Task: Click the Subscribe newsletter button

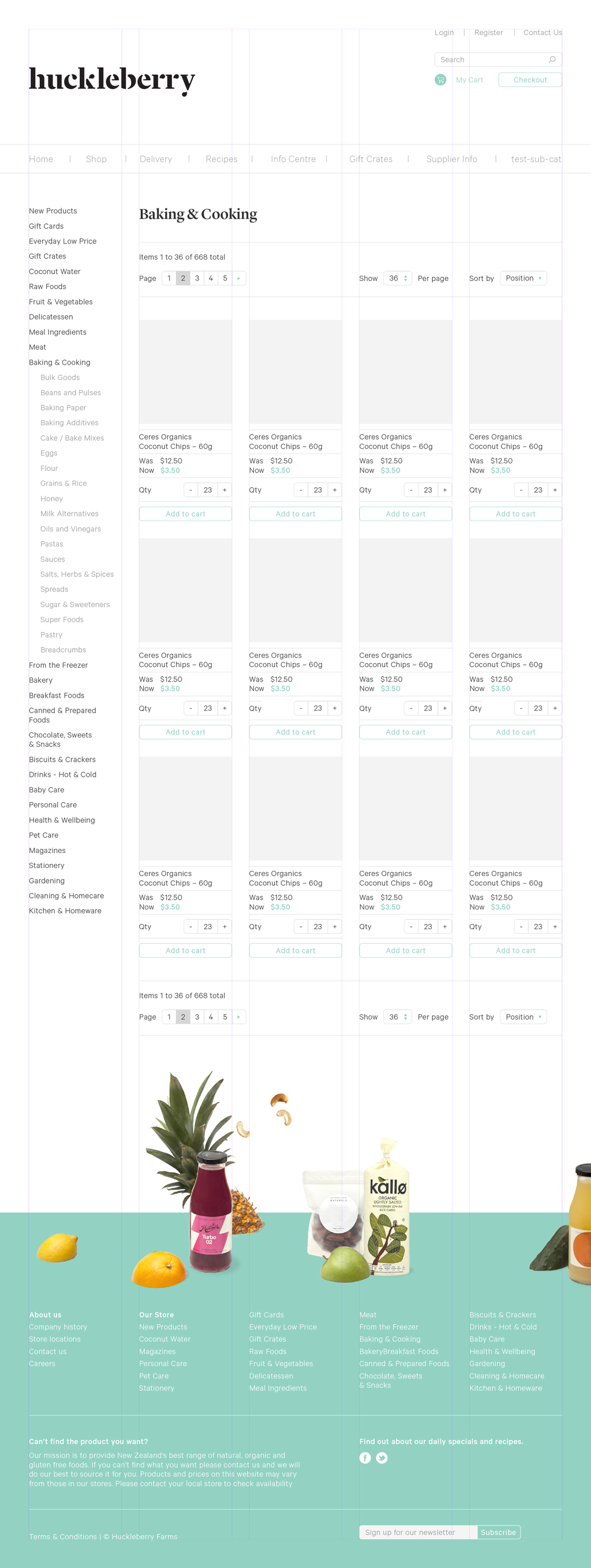Action: 498,1532
